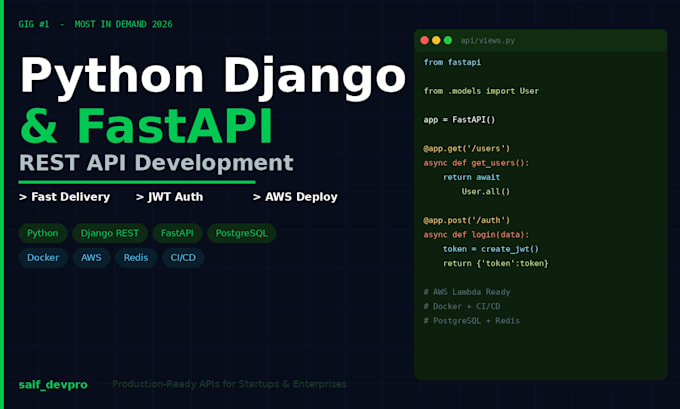Viewport: 680px width, 409px height.
Task: Click the @app.post('/auth') decorator line
Action: 467,220
